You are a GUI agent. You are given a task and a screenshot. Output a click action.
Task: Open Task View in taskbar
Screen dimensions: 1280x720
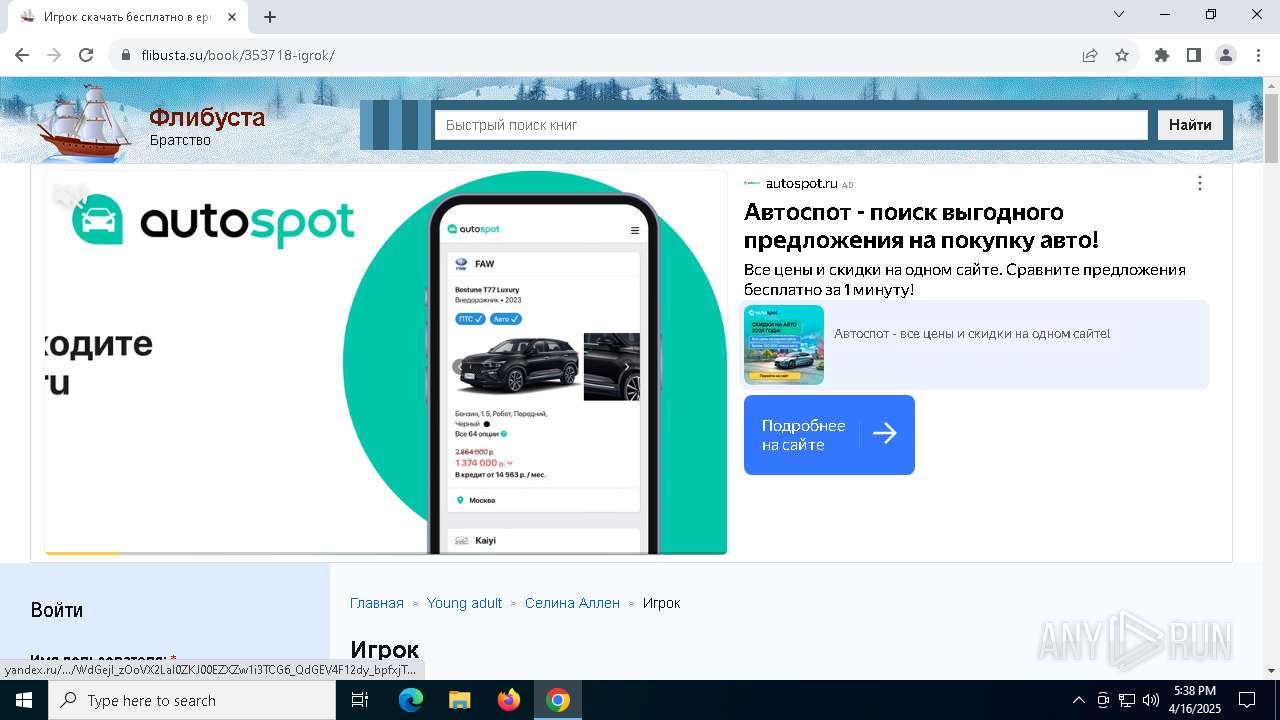point(360,700)
